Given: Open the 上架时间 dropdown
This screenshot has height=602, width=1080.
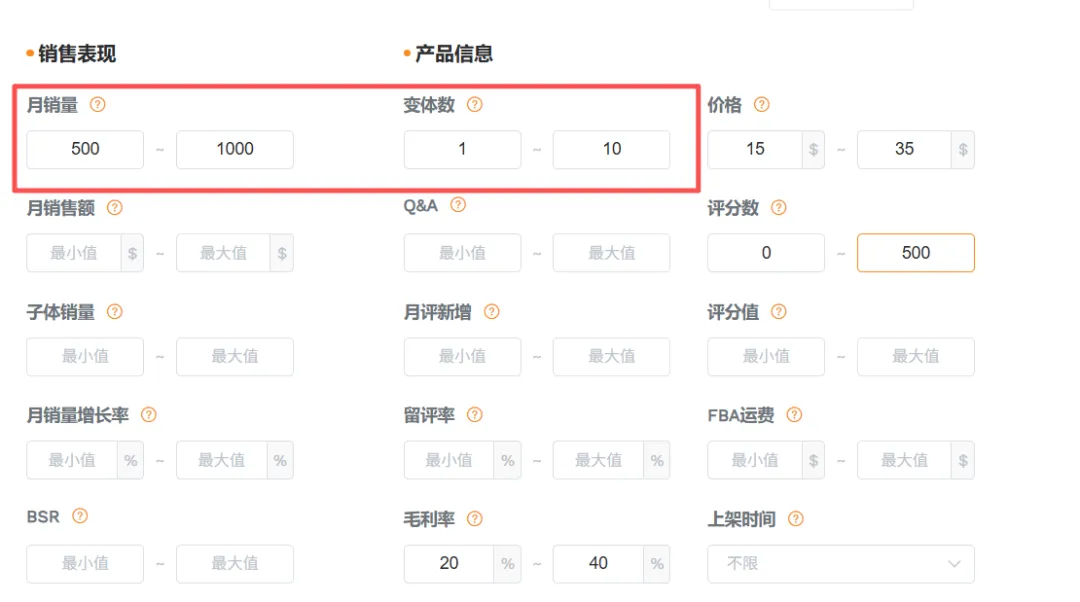Looking at the screenshot, I should [840, 564].
